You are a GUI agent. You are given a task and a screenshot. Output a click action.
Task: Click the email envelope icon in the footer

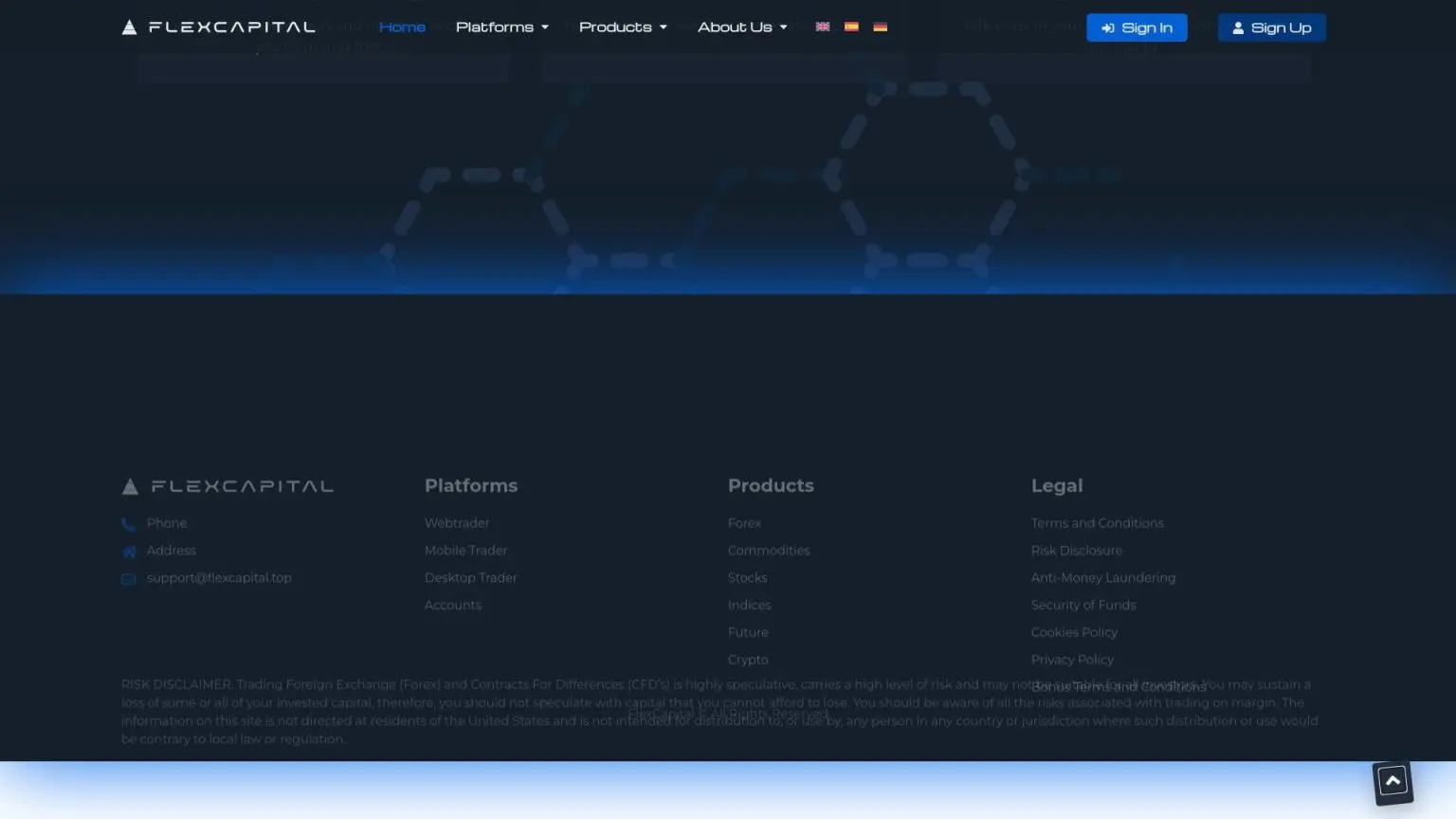[129, 579]
